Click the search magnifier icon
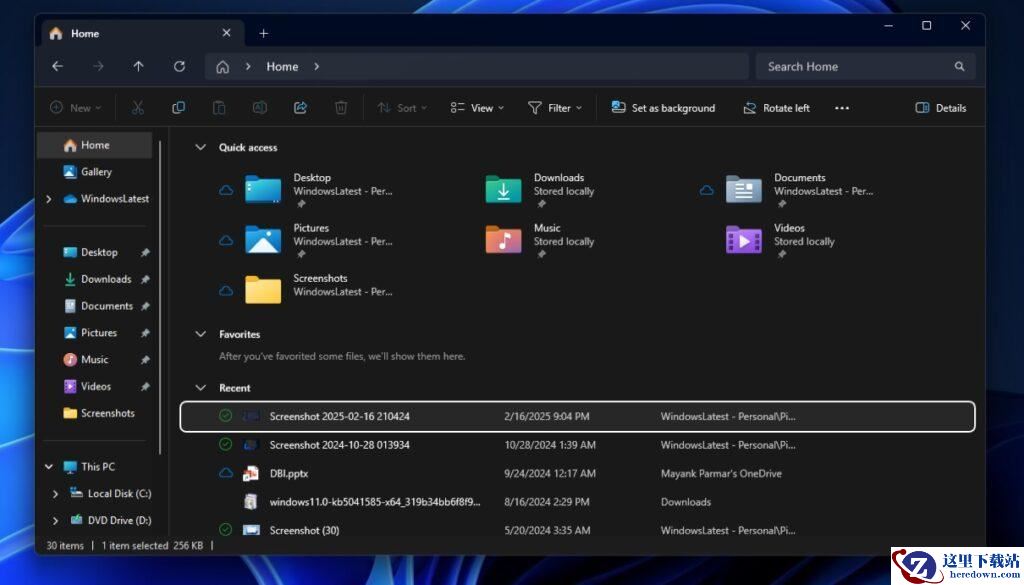Screen dimensions: 1024x585 pos(959,67)
